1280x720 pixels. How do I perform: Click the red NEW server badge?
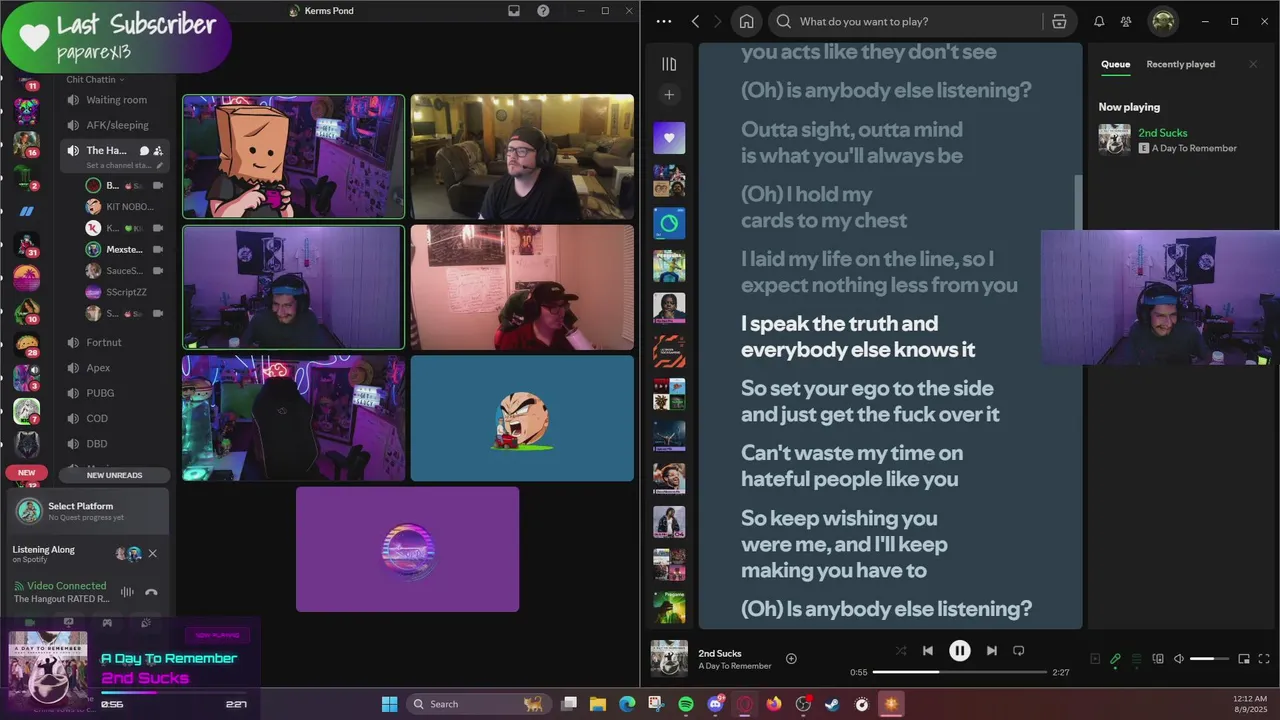26,473
